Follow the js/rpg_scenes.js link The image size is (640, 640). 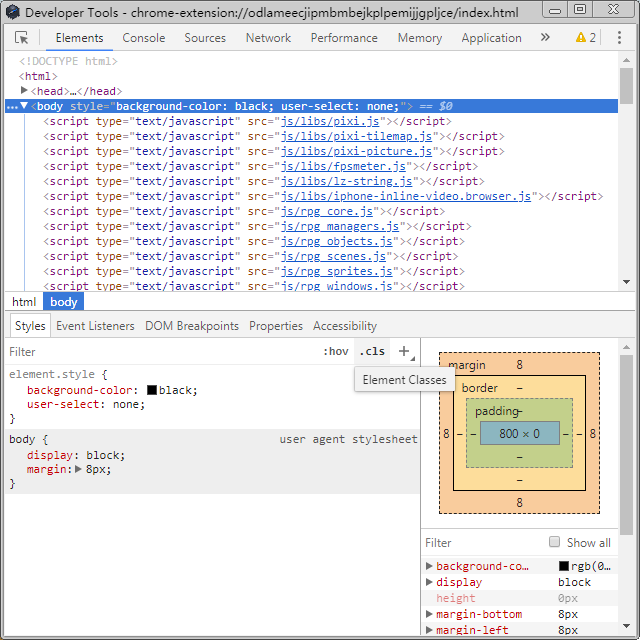(333, 256)
